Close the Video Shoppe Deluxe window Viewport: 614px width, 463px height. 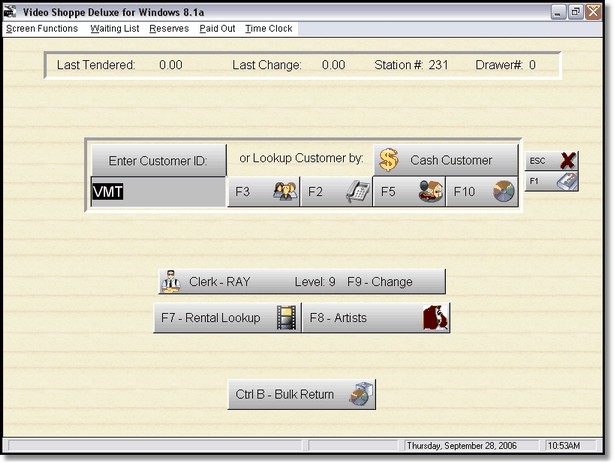tap(593, 12)
